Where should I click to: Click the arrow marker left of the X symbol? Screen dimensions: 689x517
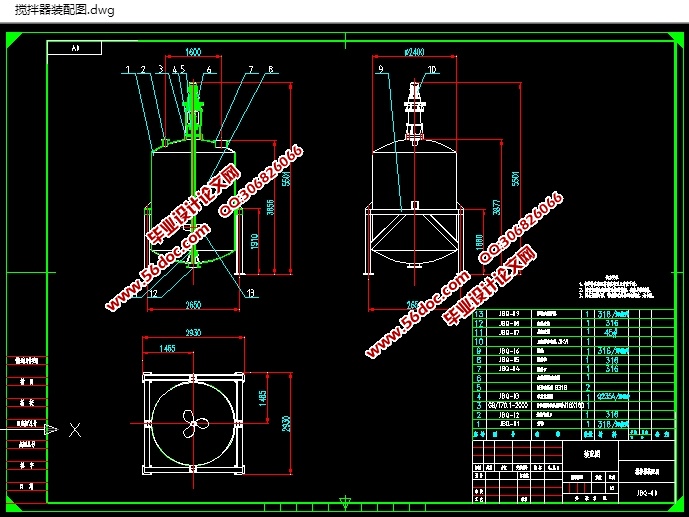tap(52, 430)
